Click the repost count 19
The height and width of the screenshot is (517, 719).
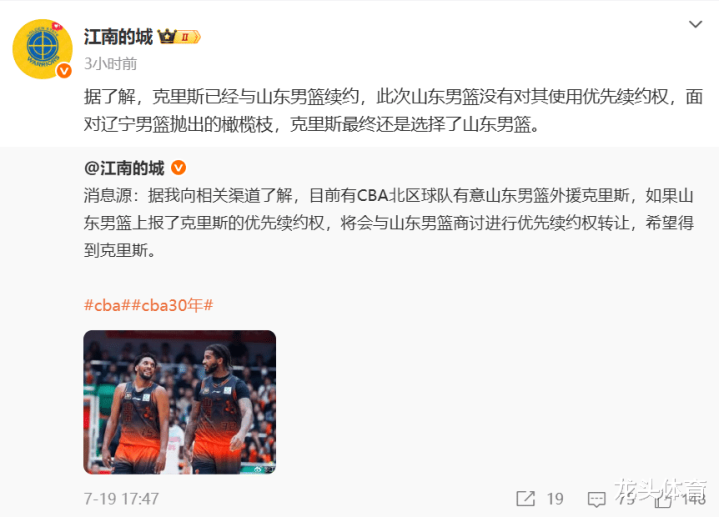(555, 499)
